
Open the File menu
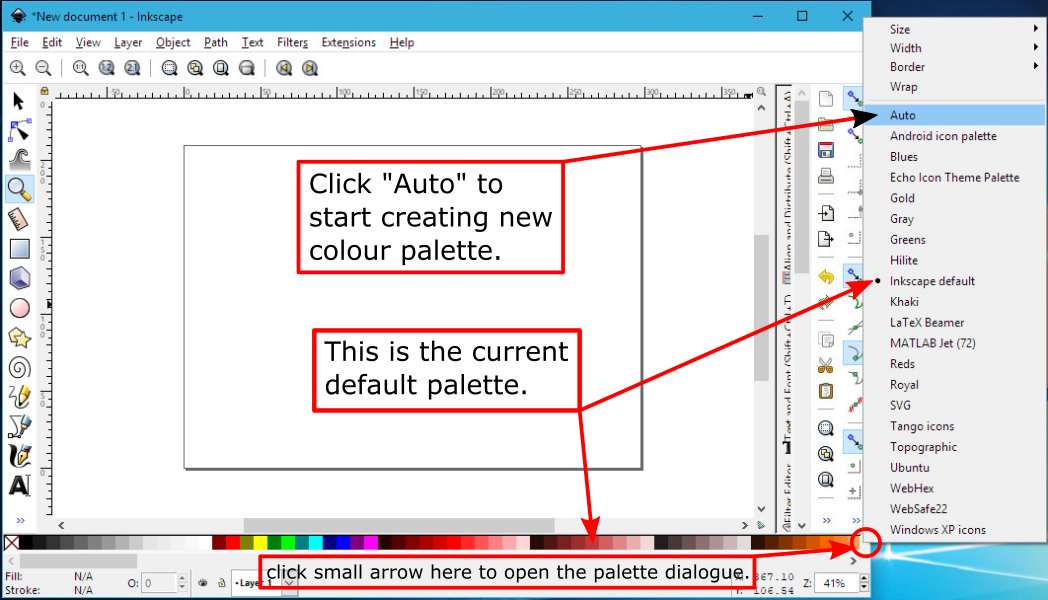click(19, 42)
